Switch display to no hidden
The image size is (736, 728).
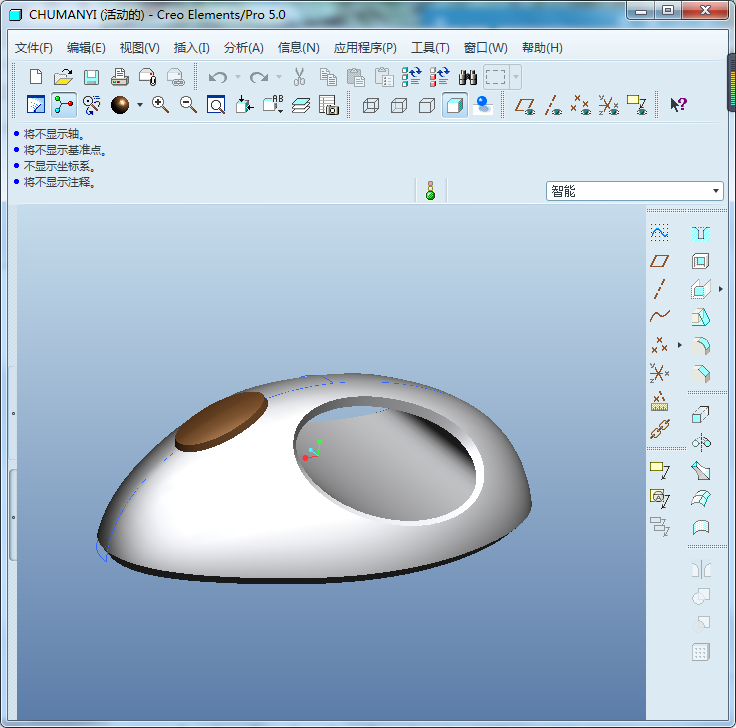[x=427, y=105]
